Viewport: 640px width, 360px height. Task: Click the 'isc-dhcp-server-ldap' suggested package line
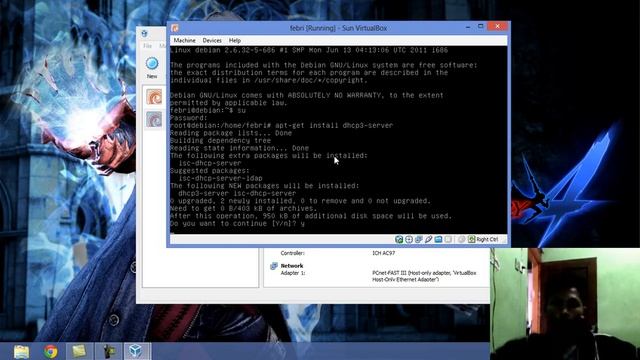[220, 178]
